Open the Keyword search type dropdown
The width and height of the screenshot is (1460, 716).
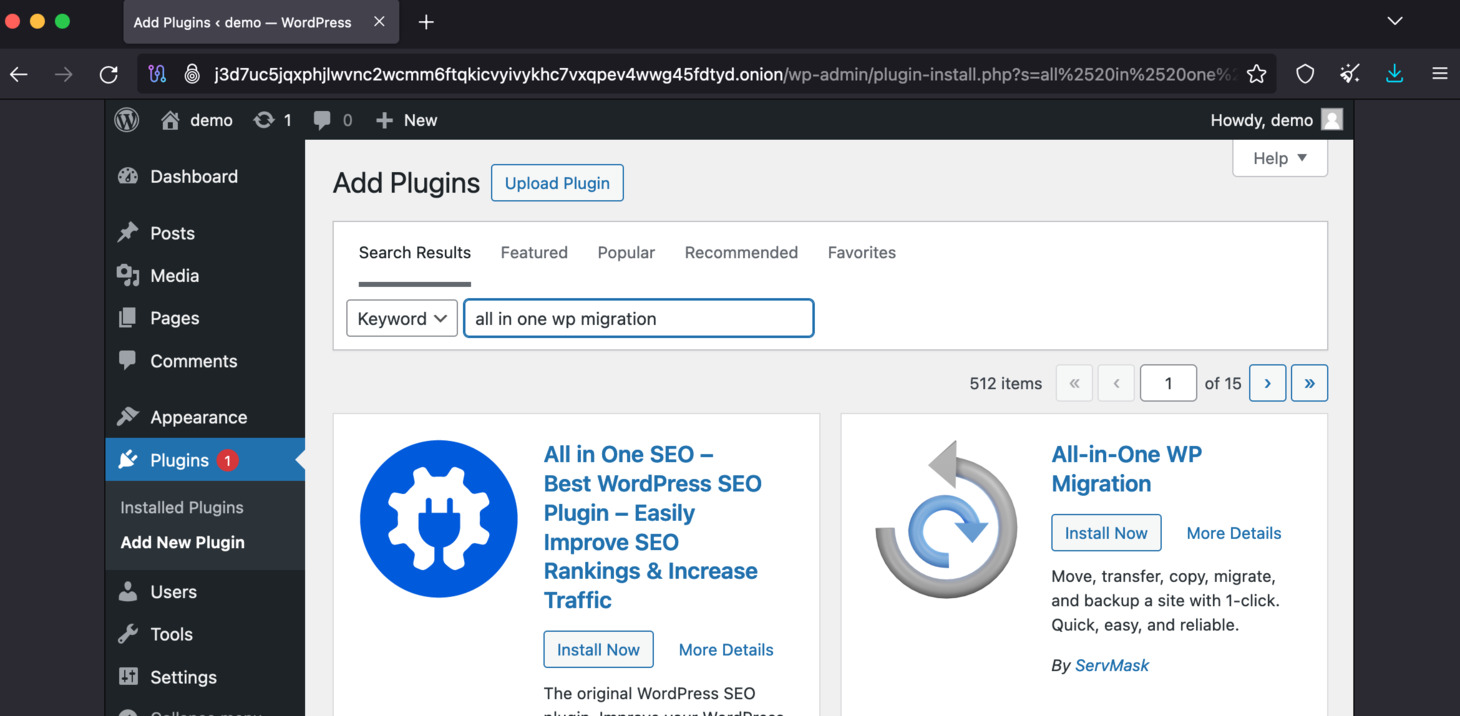click(x=402, y=318)
